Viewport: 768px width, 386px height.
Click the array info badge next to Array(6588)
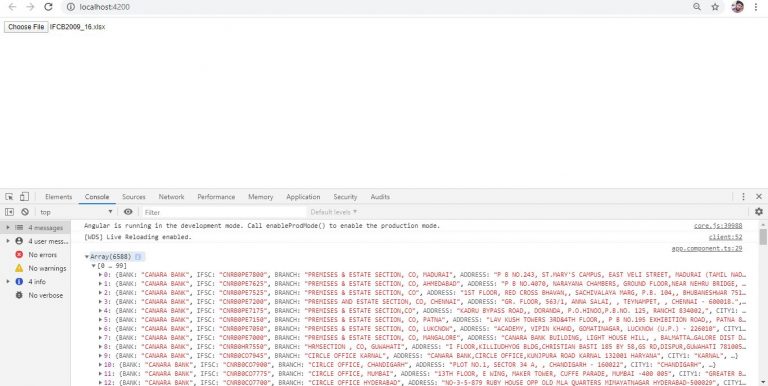[x=138, y=257]
